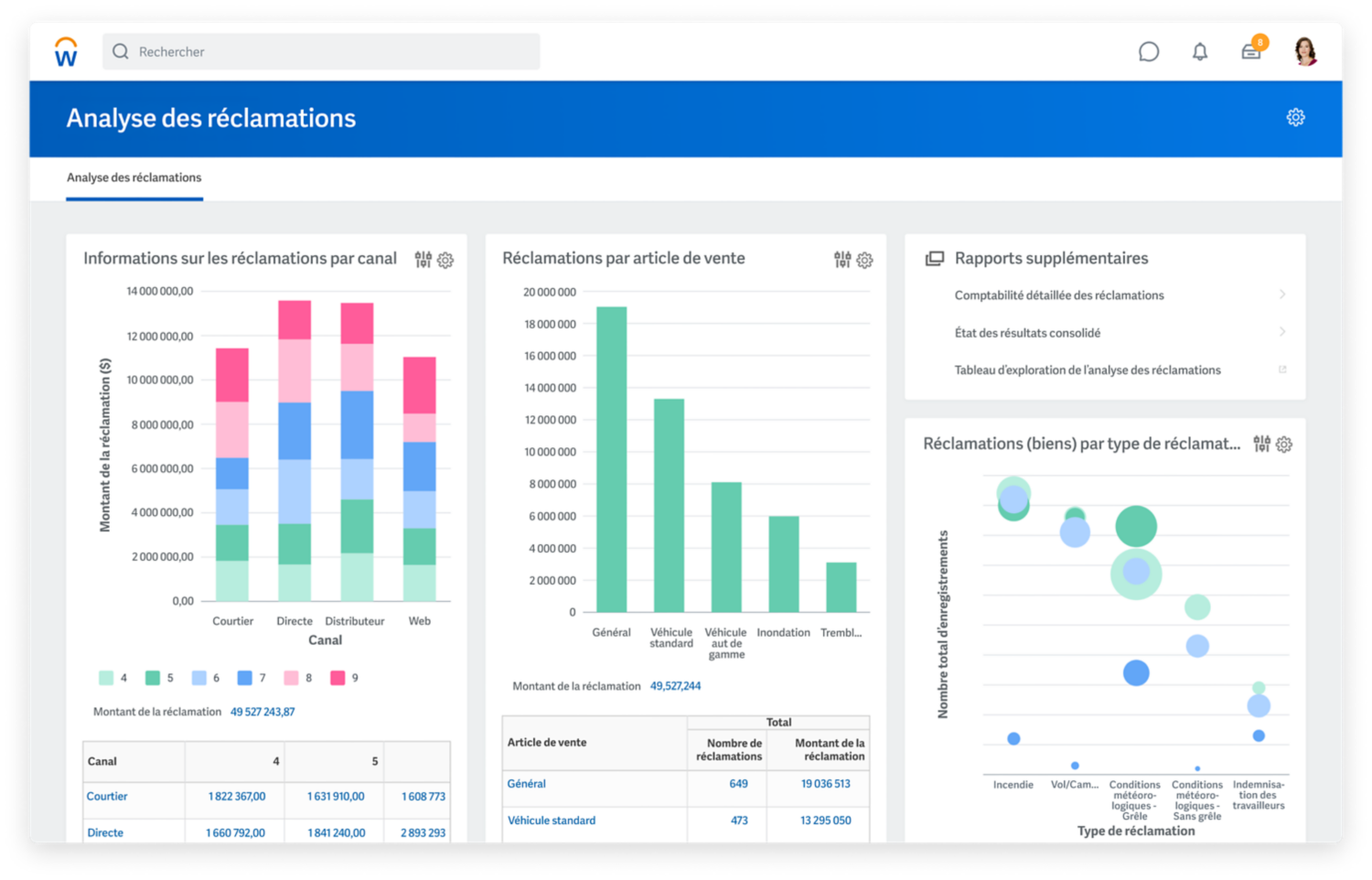Open filter sliders icon for réclamations (biens) chart
Viewport: 1372px width, 880px height.
coord(1262,444)
